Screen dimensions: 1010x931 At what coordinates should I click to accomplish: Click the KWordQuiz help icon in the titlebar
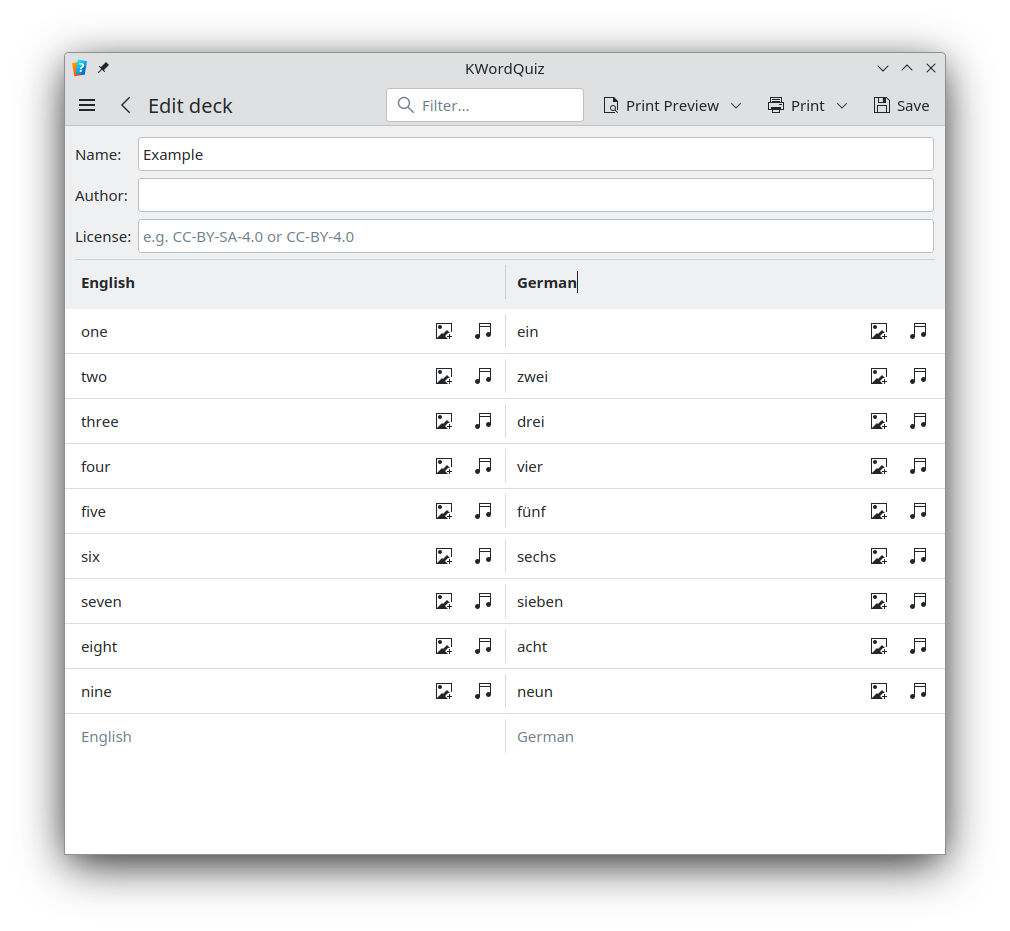pyautogui.click(x=79, y=68)
